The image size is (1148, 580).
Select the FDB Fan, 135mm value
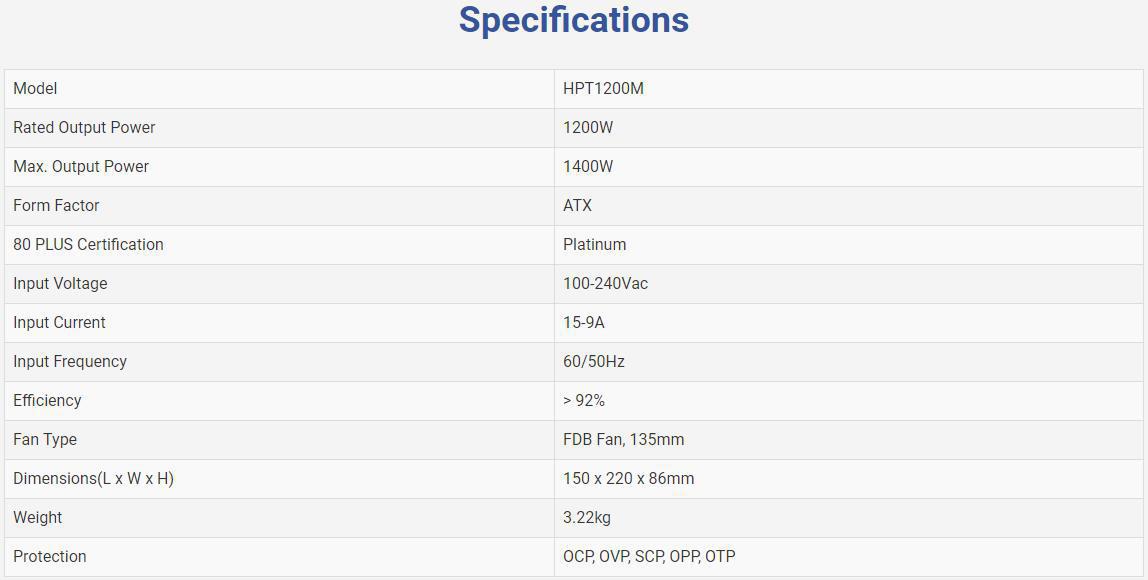[624, 439]
